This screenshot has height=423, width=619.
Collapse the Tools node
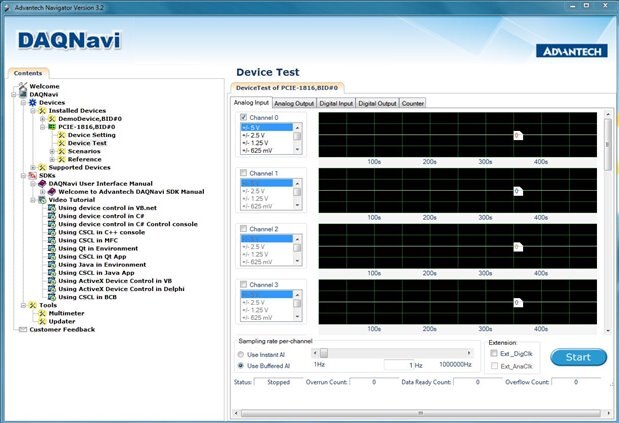pyautogui.click(x=24, y=305)
